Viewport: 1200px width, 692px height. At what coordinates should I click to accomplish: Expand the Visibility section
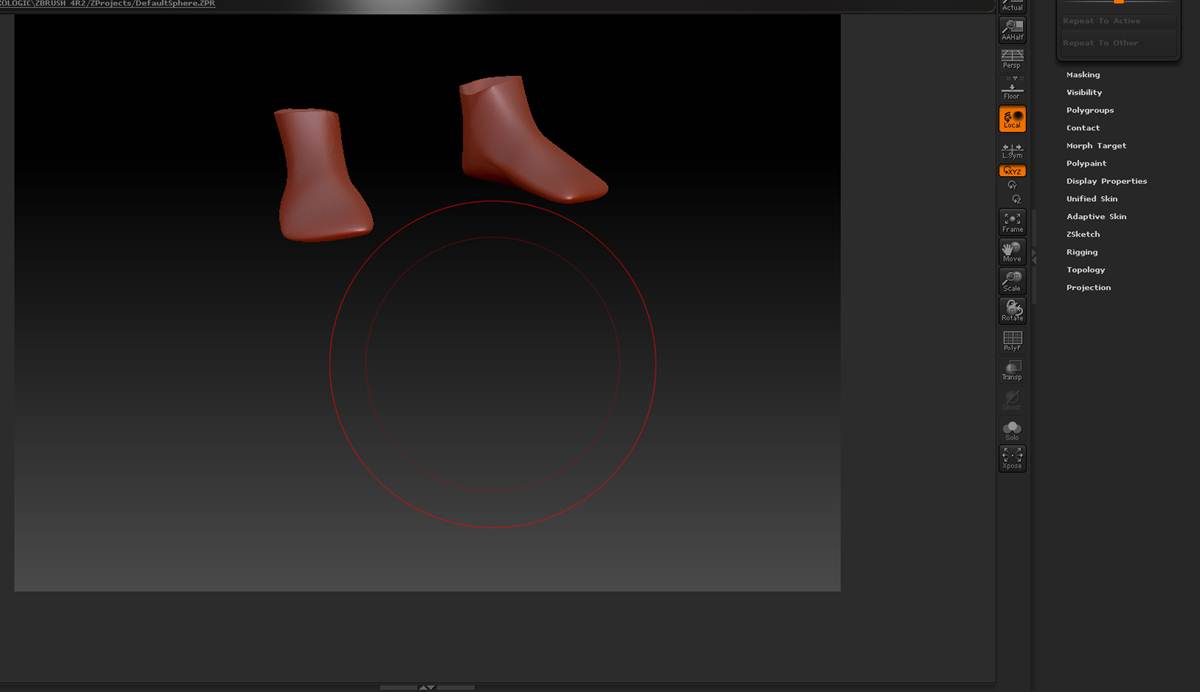pos(1084,93)
